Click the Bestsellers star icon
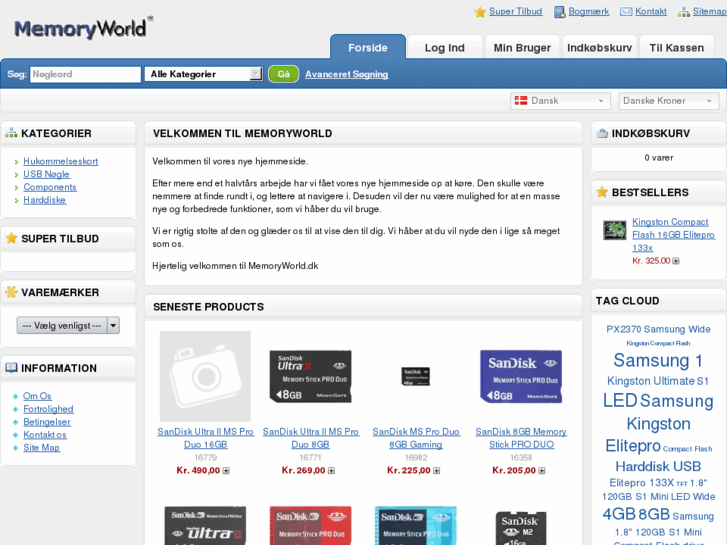Viewport: 727px width, 545px height. pyautogui.click(x=602, y=192)
